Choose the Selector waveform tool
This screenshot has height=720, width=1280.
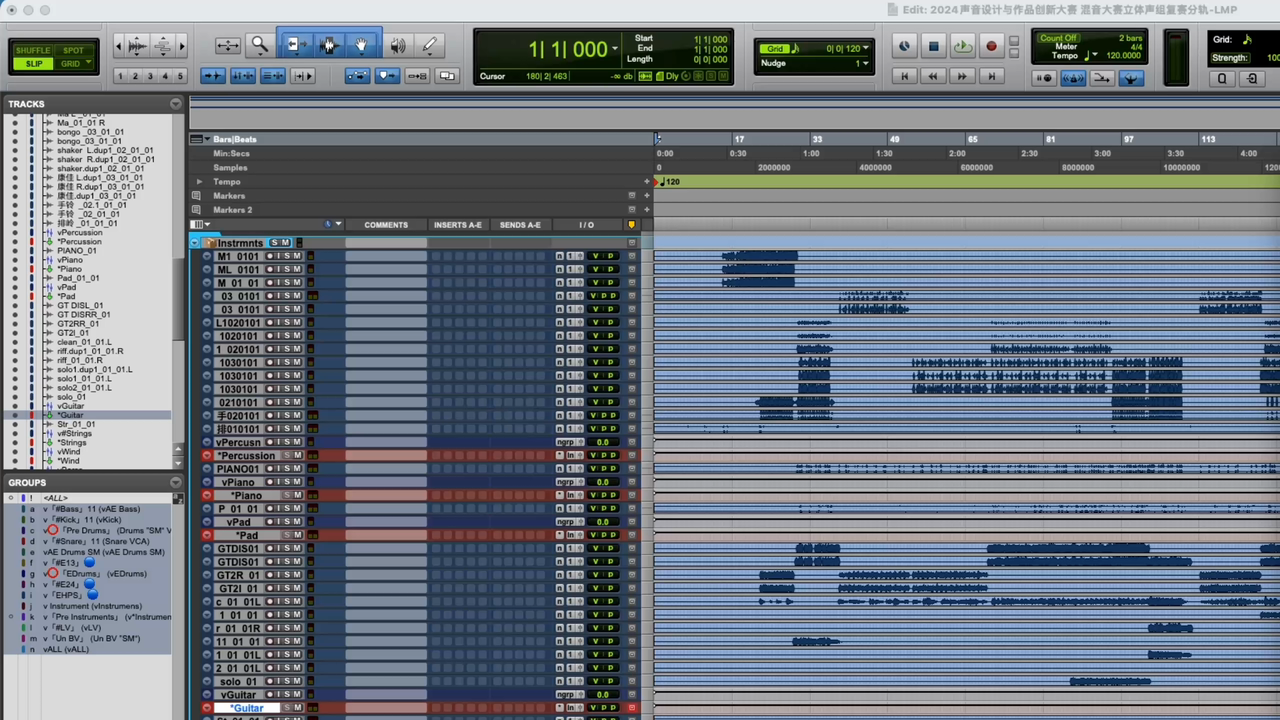[328, 45]
